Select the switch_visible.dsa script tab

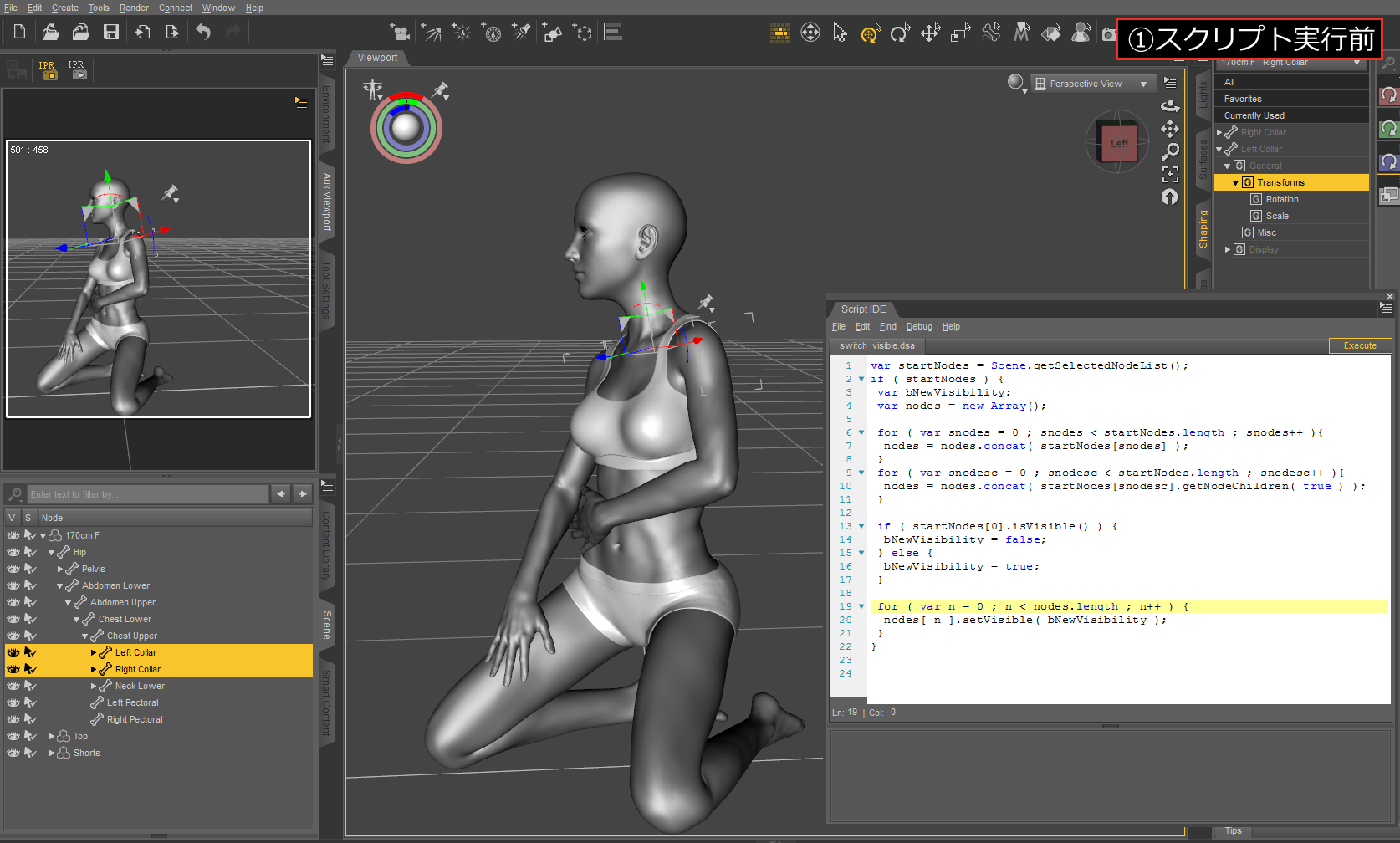[x=877, y=345]
